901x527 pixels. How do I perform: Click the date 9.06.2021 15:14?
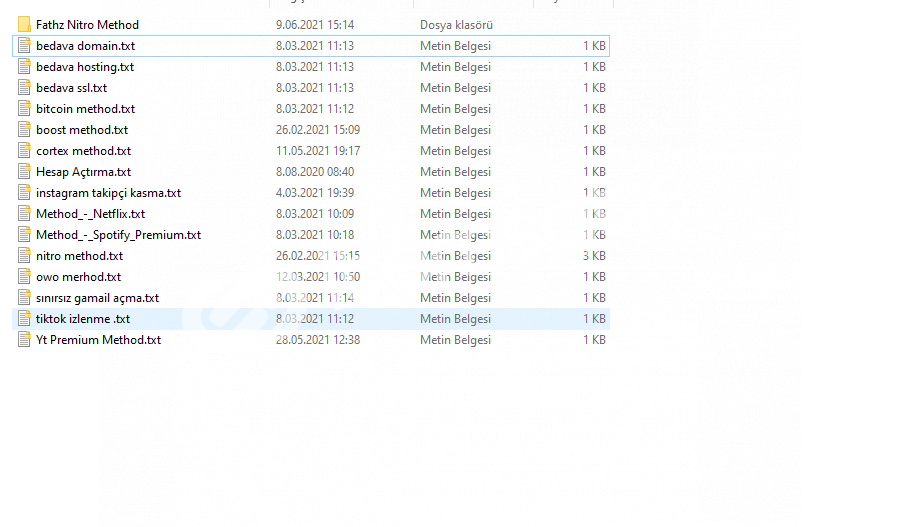(315, 25)
